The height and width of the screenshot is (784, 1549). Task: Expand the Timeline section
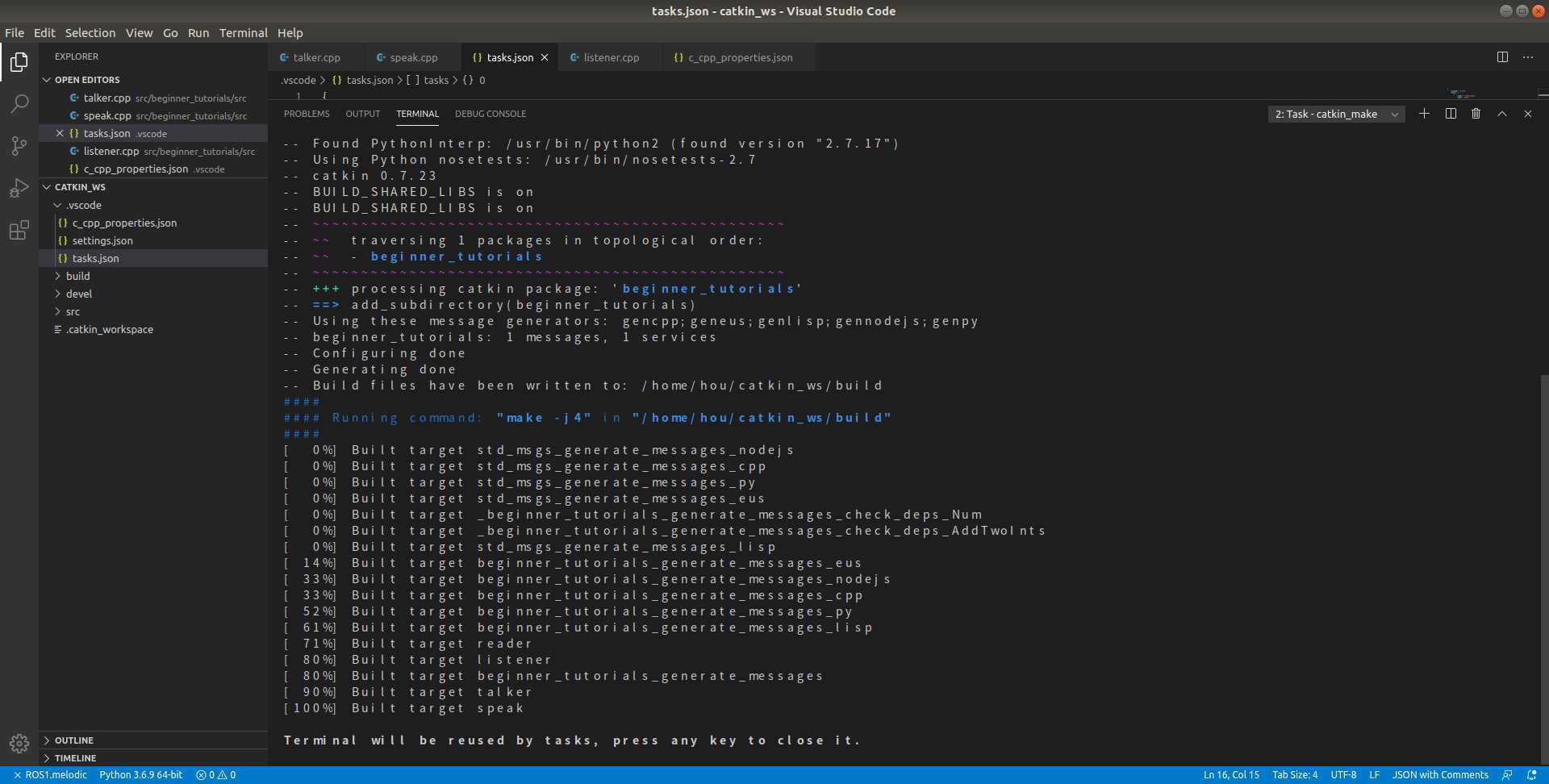[x=153, y=758]
